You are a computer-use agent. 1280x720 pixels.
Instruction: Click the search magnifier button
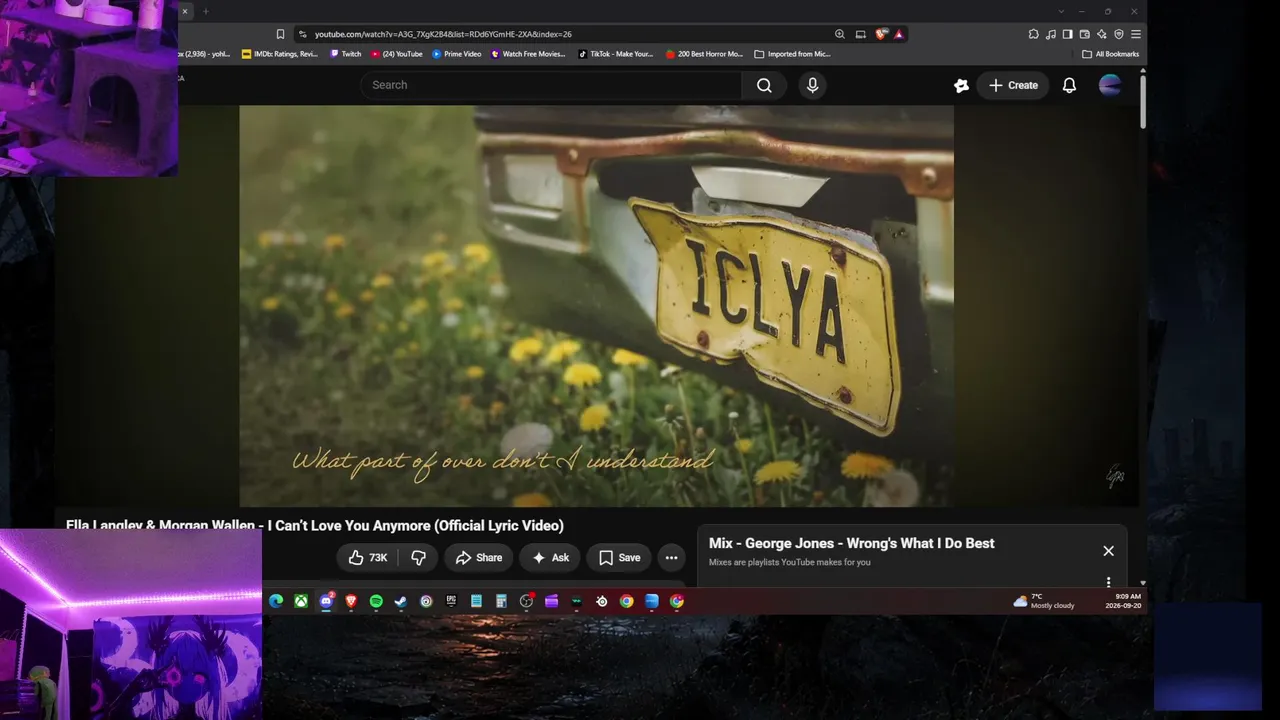coord(764,85)
